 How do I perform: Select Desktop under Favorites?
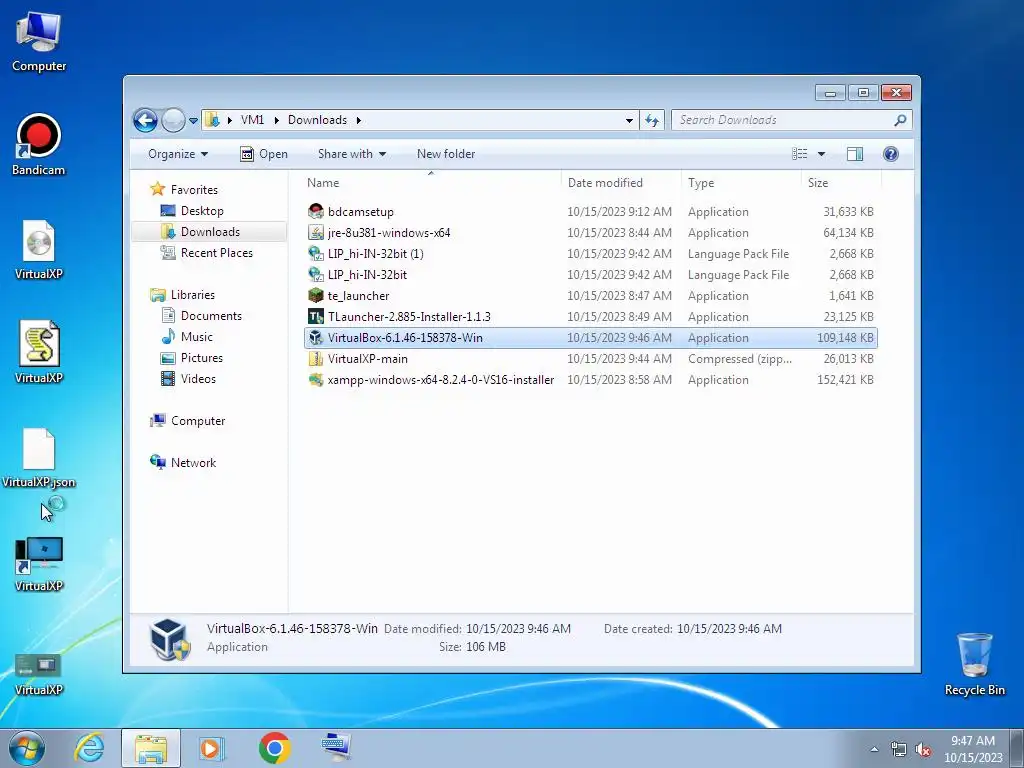click(202, 211)
